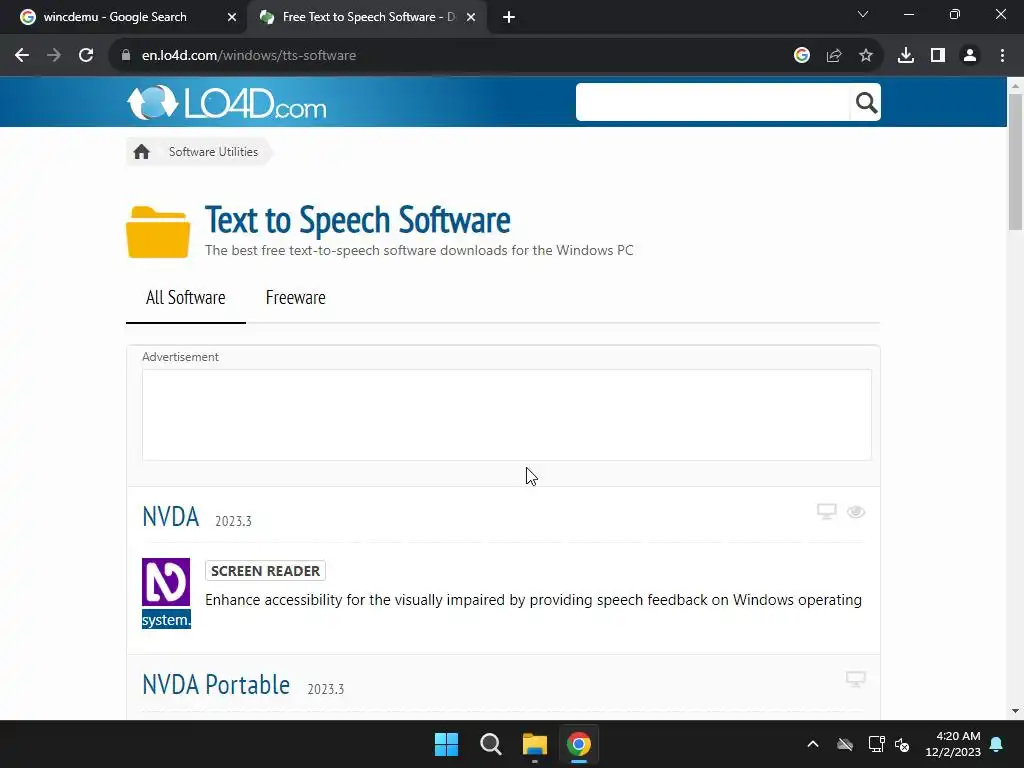Click the magnifier search button on LO4D

866,103
